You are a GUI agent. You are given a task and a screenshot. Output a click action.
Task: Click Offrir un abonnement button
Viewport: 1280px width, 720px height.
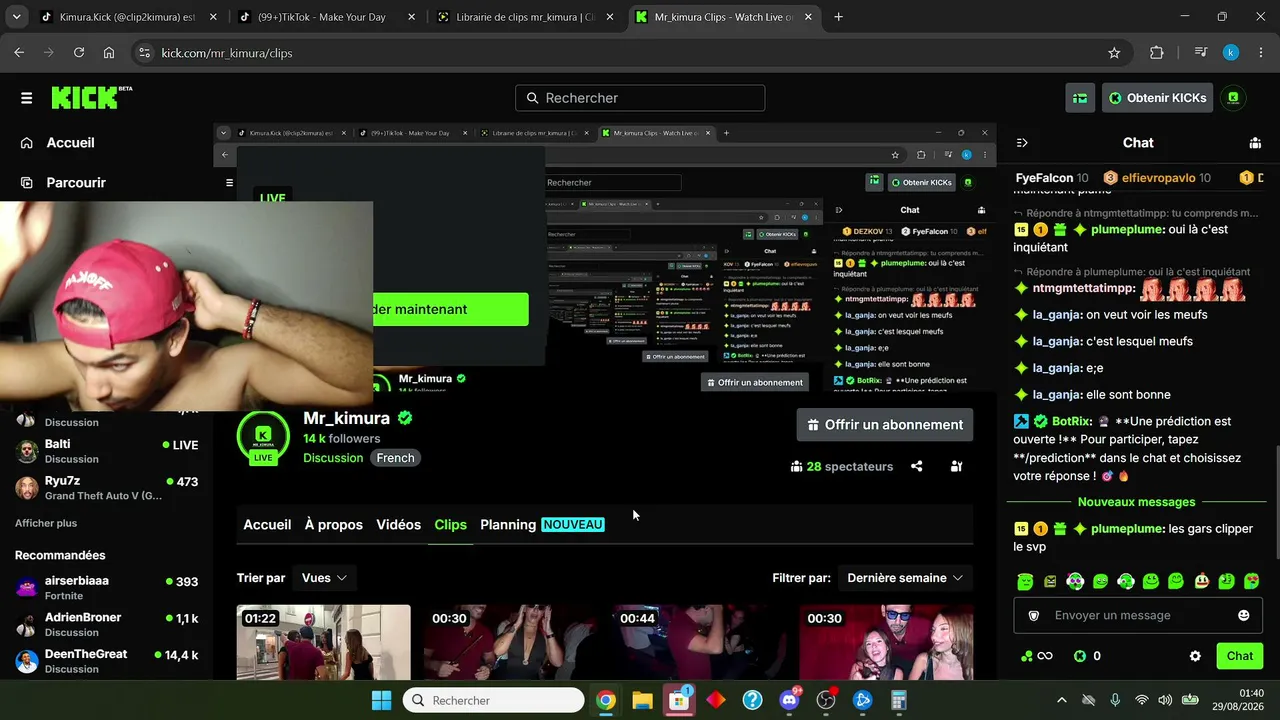(x=885, y=425)
